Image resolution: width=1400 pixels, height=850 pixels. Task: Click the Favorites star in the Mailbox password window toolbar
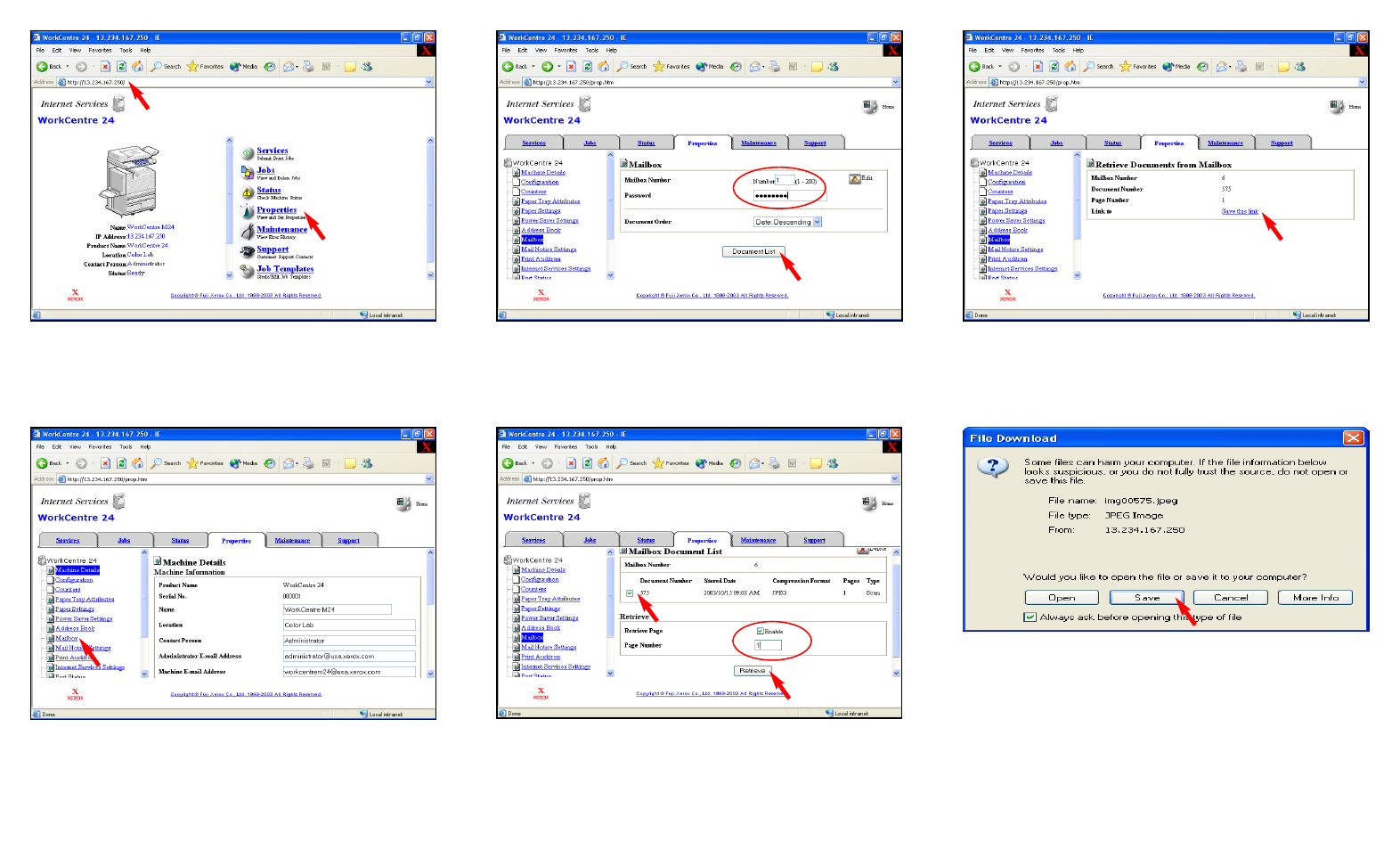point(659,67)
